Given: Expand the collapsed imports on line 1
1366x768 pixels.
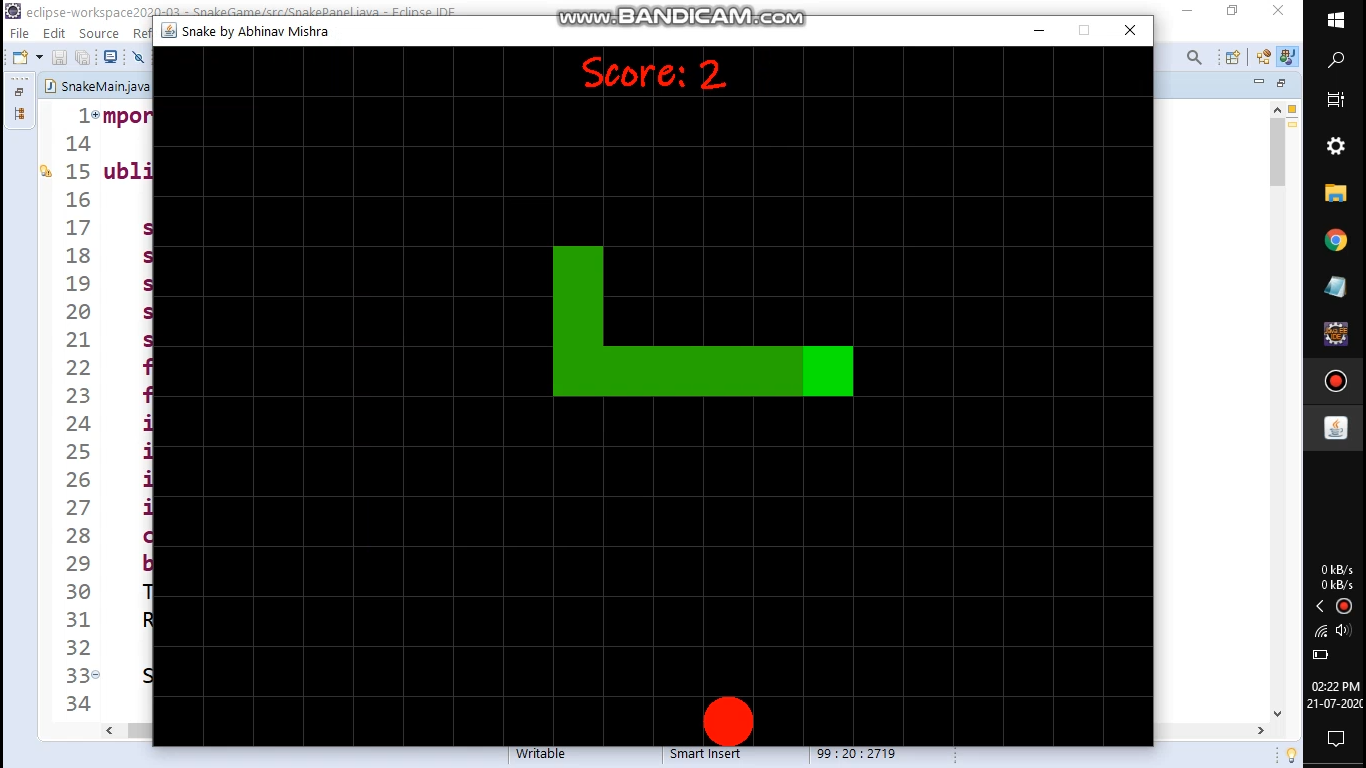Looking at the screenshot, I should pos(95,114).
